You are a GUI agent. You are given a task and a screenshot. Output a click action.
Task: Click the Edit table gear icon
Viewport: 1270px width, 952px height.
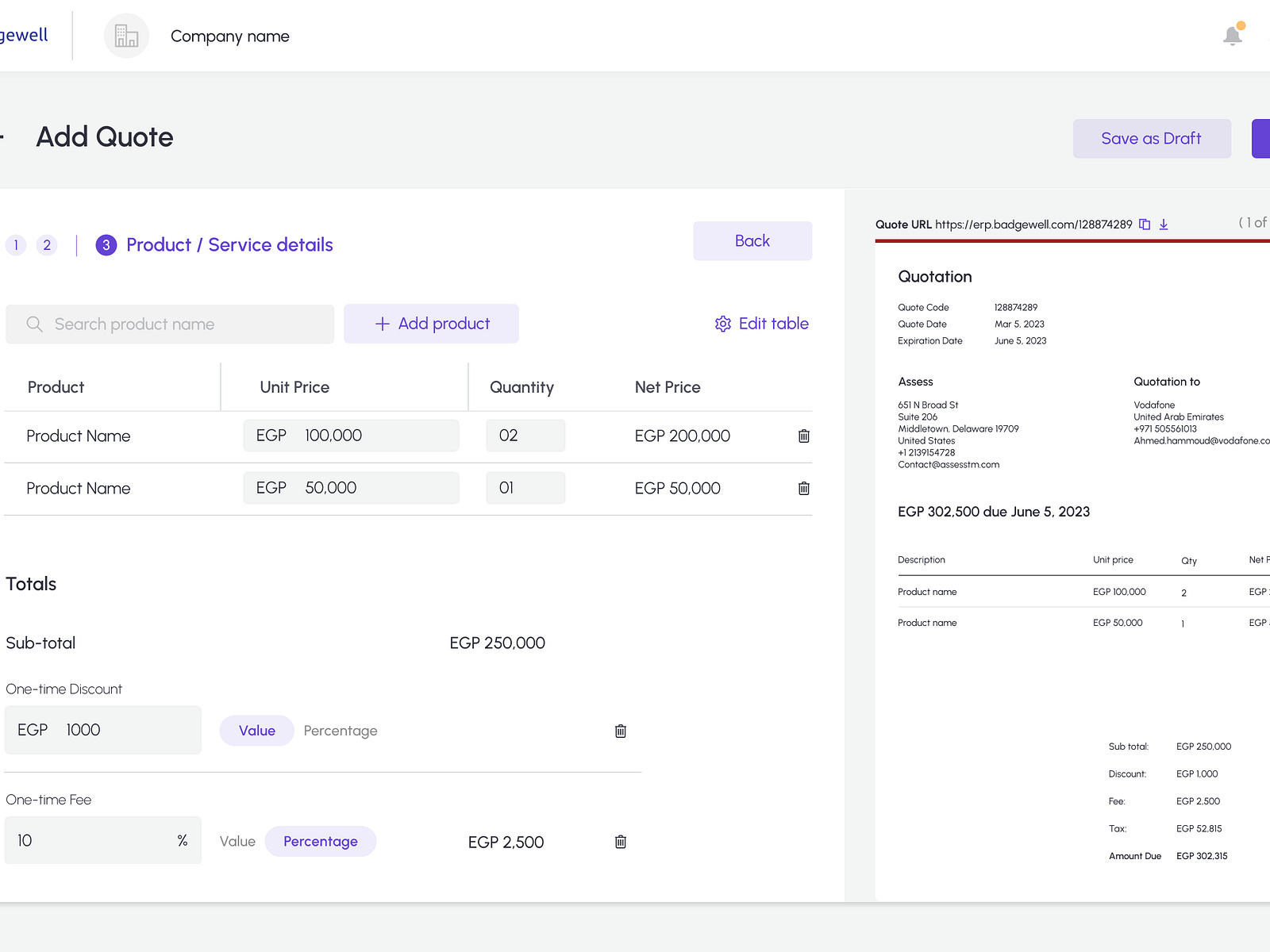click(722, 324)
